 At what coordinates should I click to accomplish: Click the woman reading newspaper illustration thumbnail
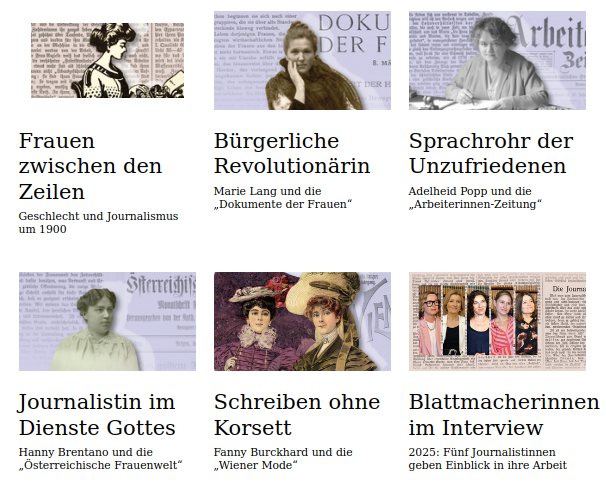click(107, 60)
